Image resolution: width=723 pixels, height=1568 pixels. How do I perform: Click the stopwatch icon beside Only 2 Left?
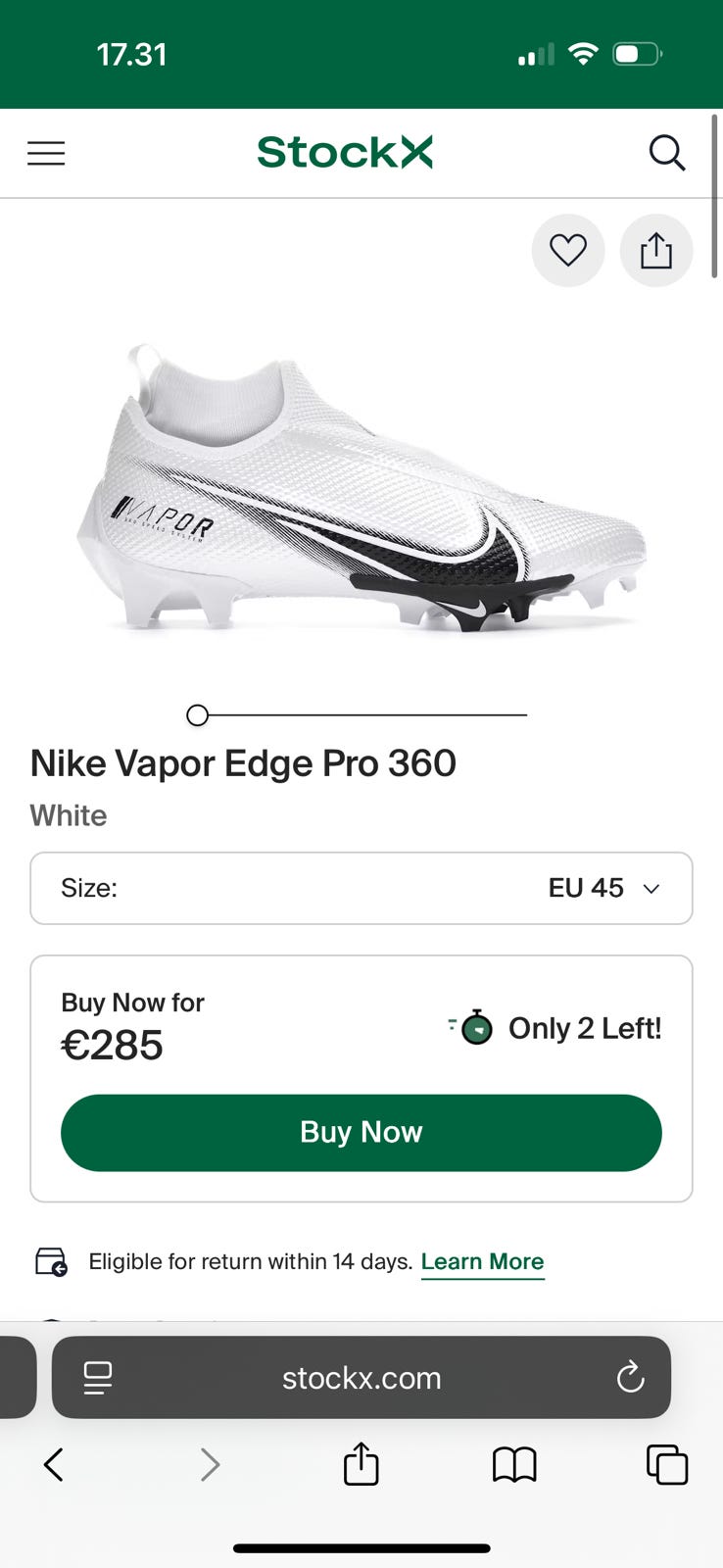(x=474, y=1027)
